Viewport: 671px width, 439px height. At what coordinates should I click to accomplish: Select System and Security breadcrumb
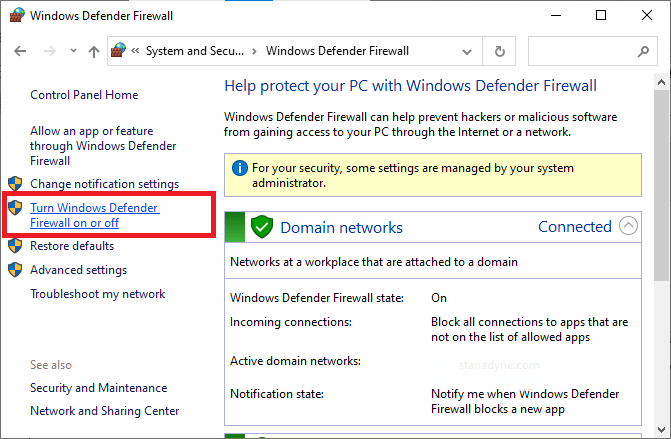point(195,50)
